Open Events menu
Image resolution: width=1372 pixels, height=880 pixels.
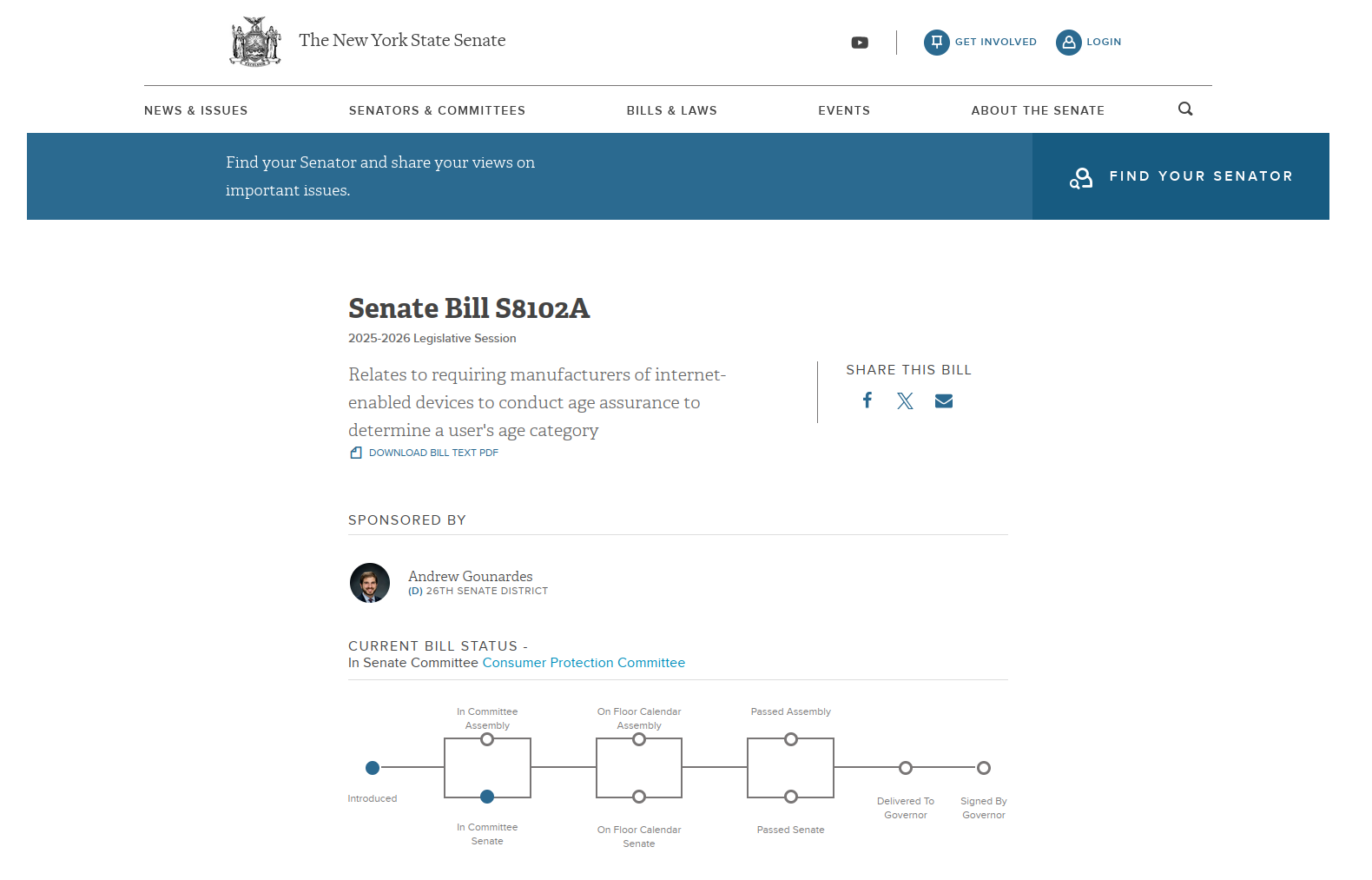pyautogui.click(x=844, y=110)
